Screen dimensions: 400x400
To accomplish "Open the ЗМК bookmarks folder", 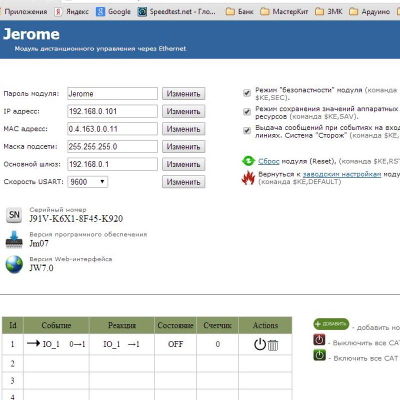I will point(329,12).
